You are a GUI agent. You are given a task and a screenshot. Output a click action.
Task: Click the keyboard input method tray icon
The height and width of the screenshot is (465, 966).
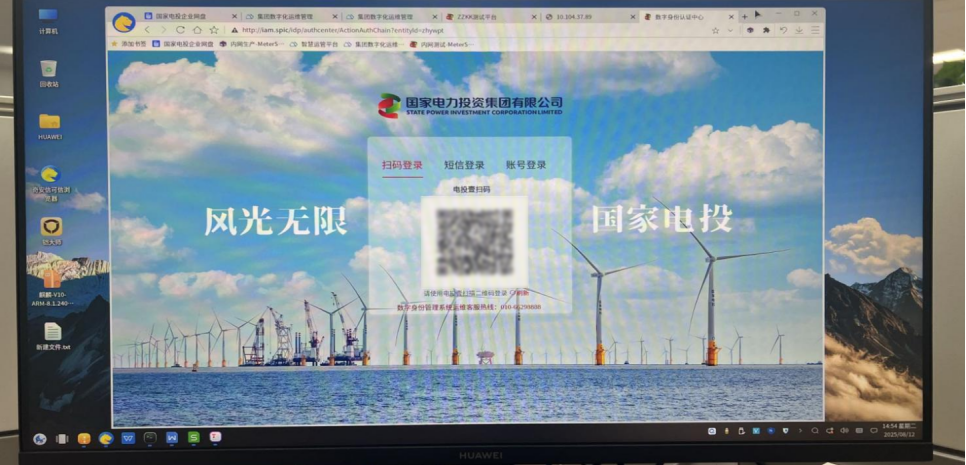click(859, 431)
